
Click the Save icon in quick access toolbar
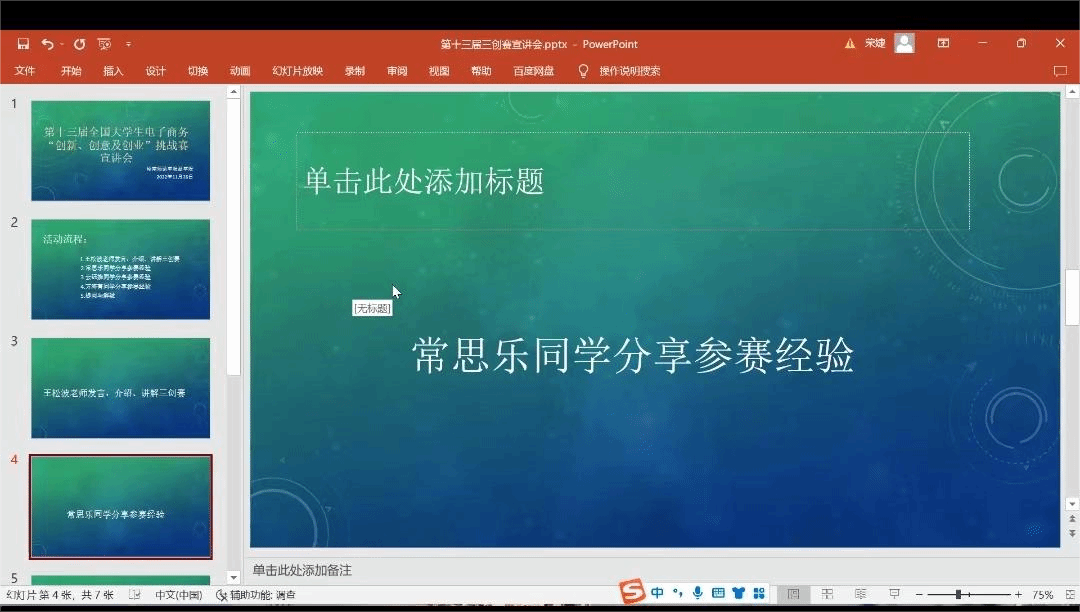(x=23, y=44)
